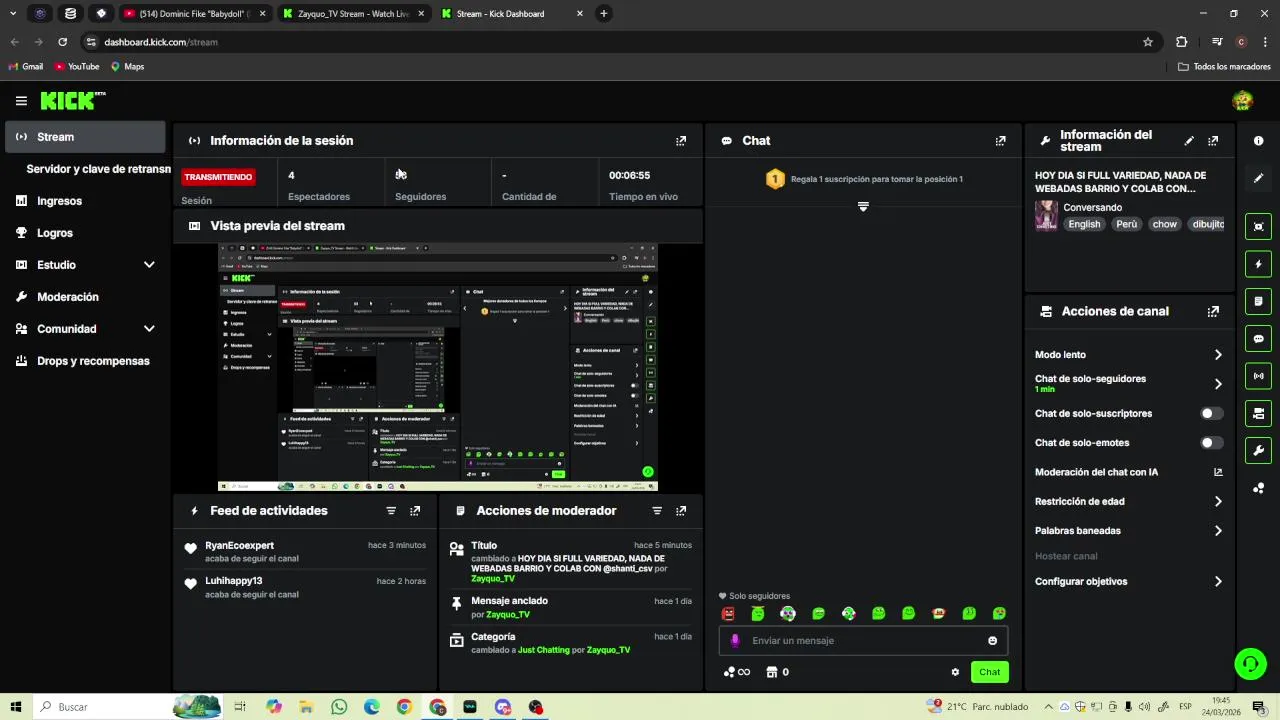
Task: Toggle the wrench widget icon in toolbar
Action: 1258,450
